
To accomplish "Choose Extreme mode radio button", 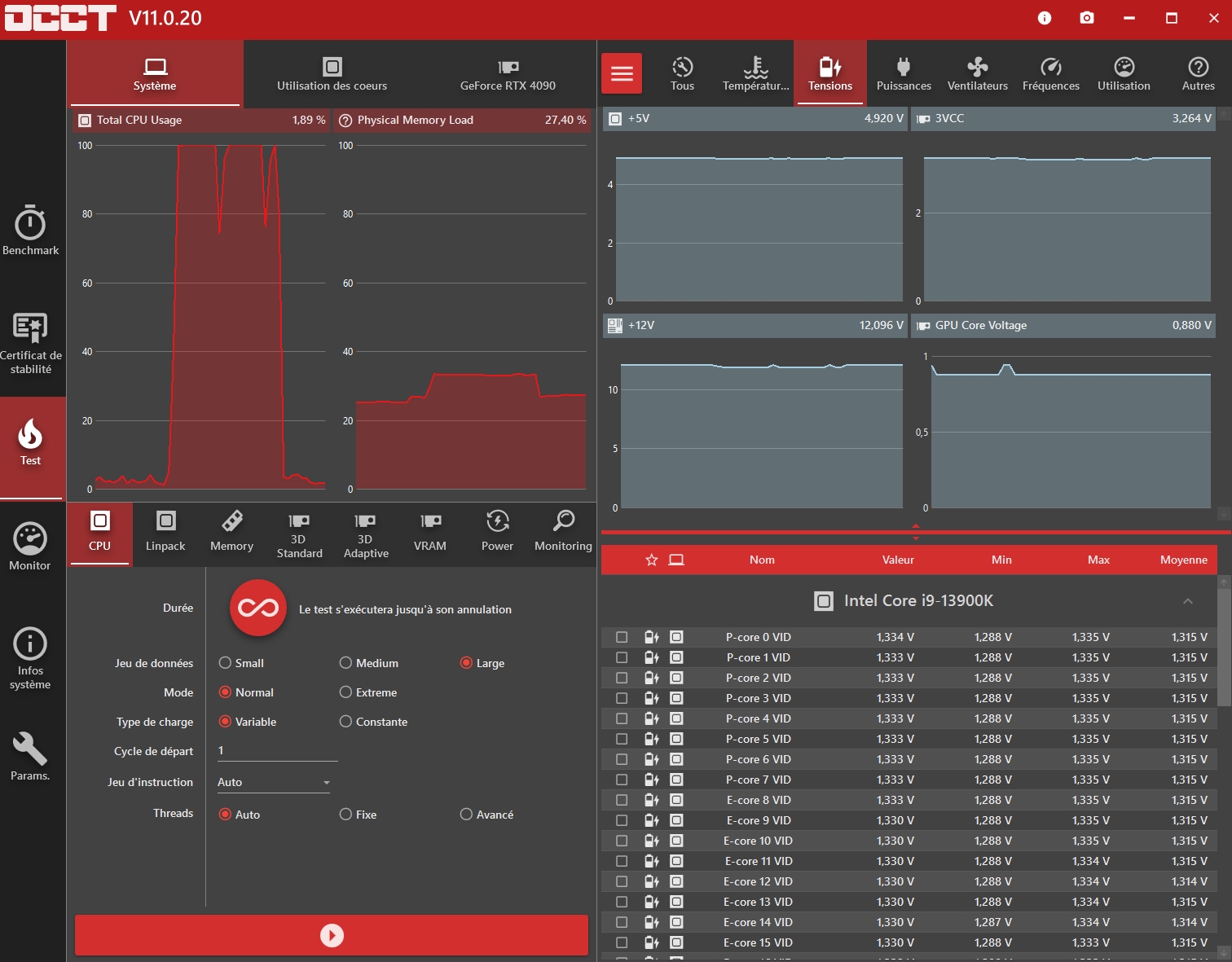I will click(346, 692).
